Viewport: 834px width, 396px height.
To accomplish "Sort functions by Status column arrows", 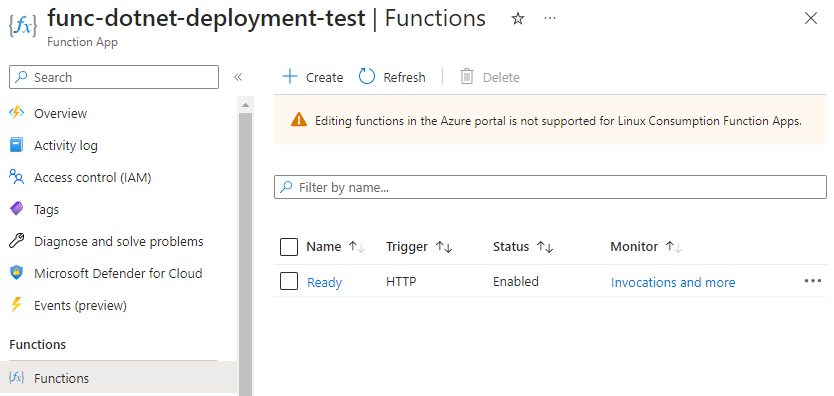I will 545,247.
